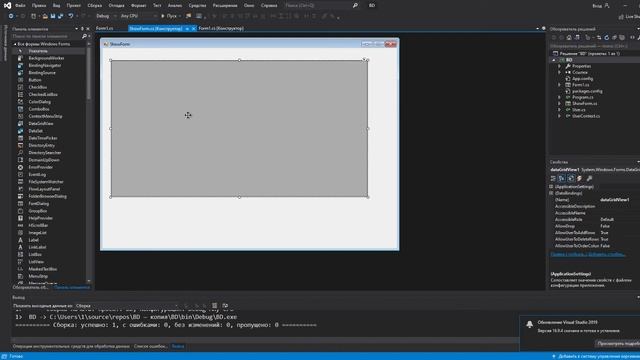Open the Справка menu
This screenshot has width=640, height=360.
(x=269, y=6)
